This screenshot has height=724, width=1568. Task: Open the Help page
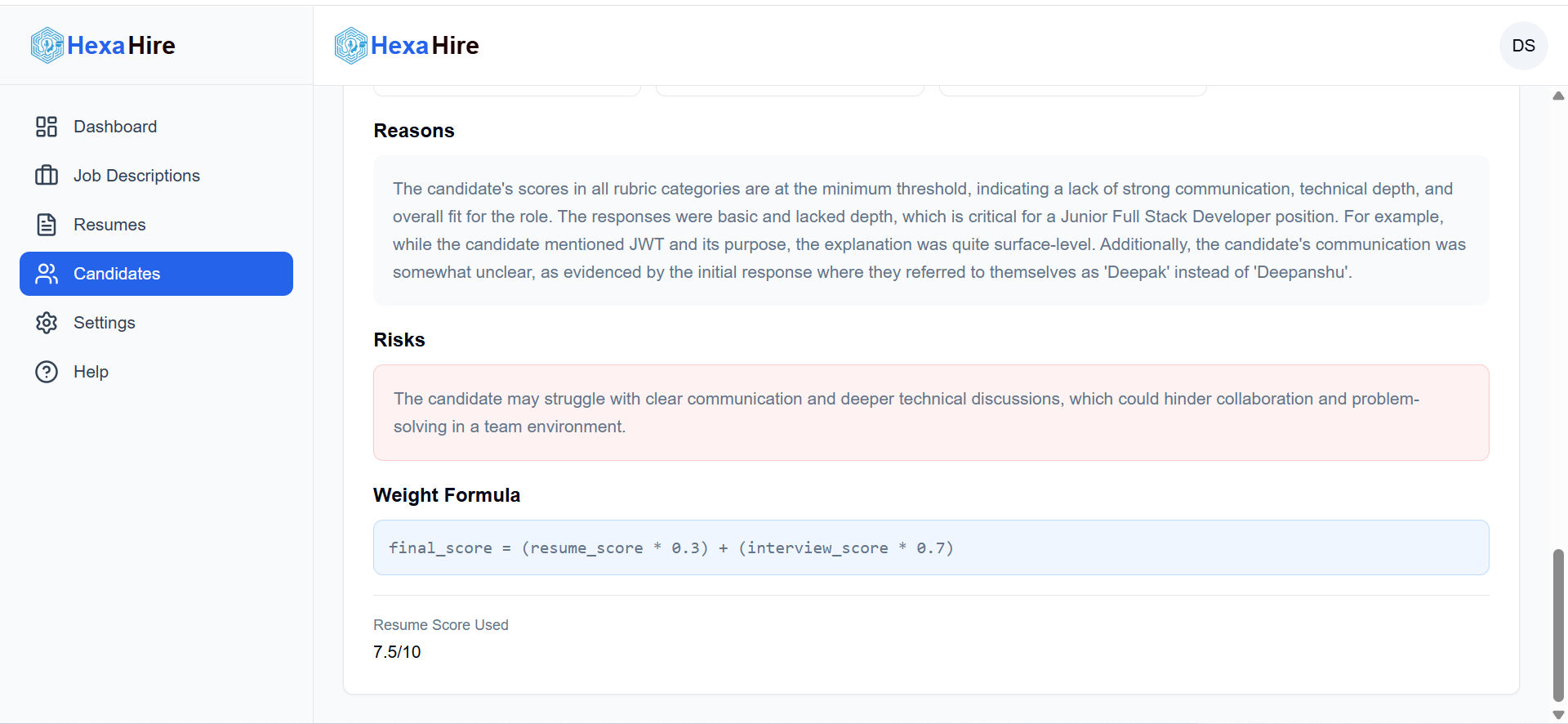point(91,372)
